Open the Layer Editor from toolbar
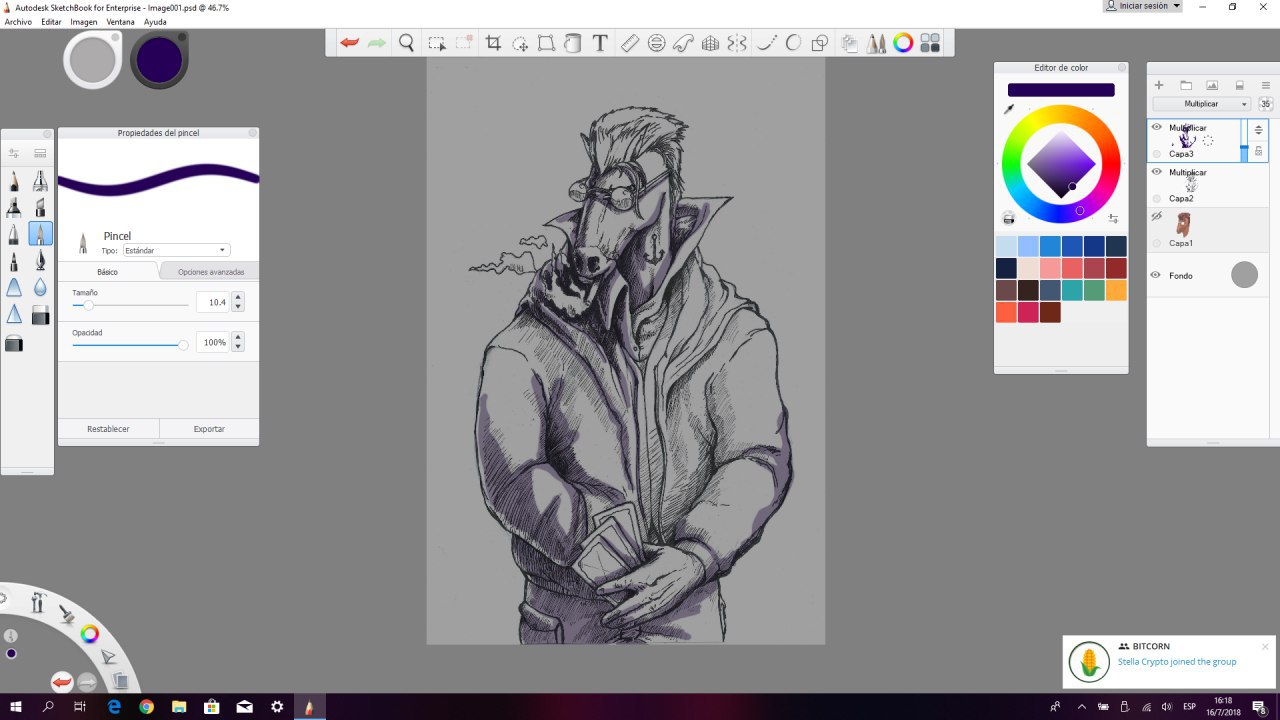 tap(850, 43)
